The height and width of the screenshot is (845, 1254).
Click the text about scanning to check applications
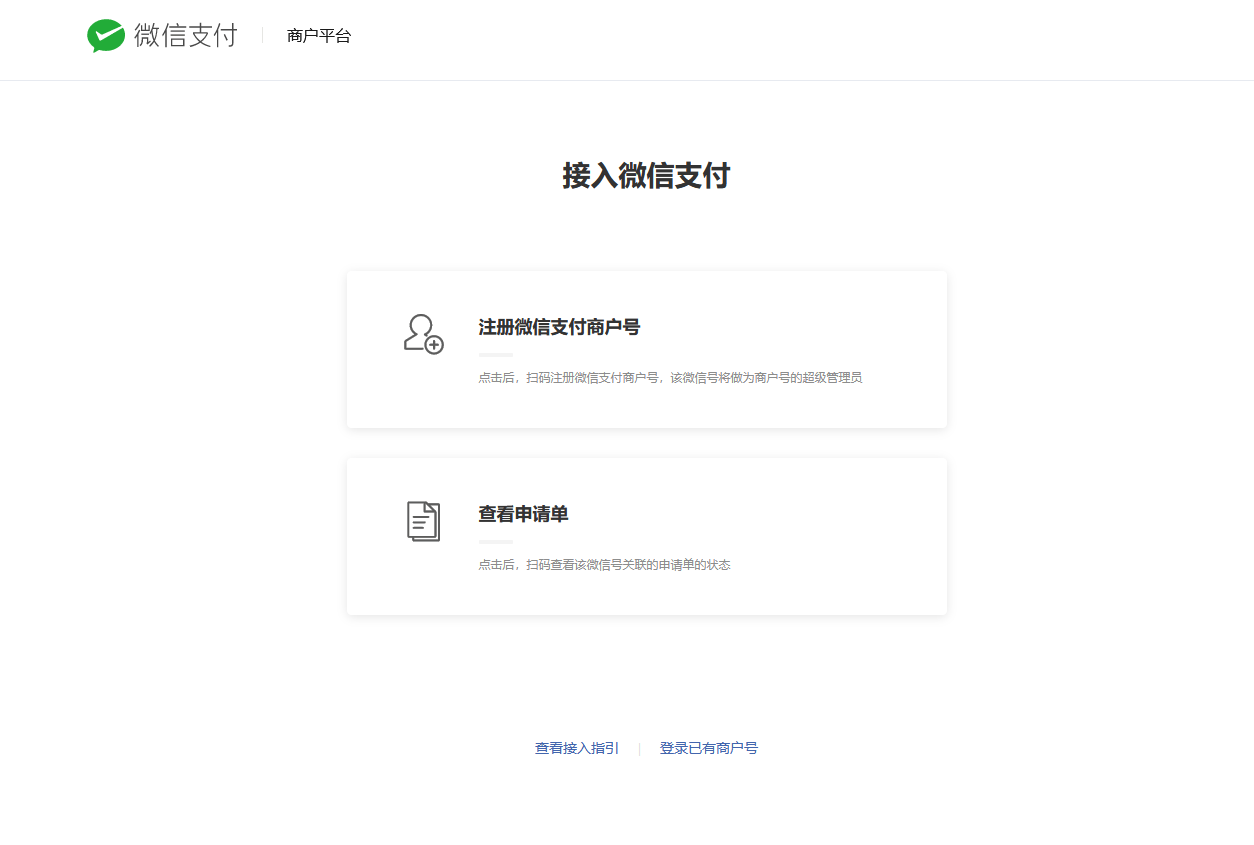coord(605,564)
